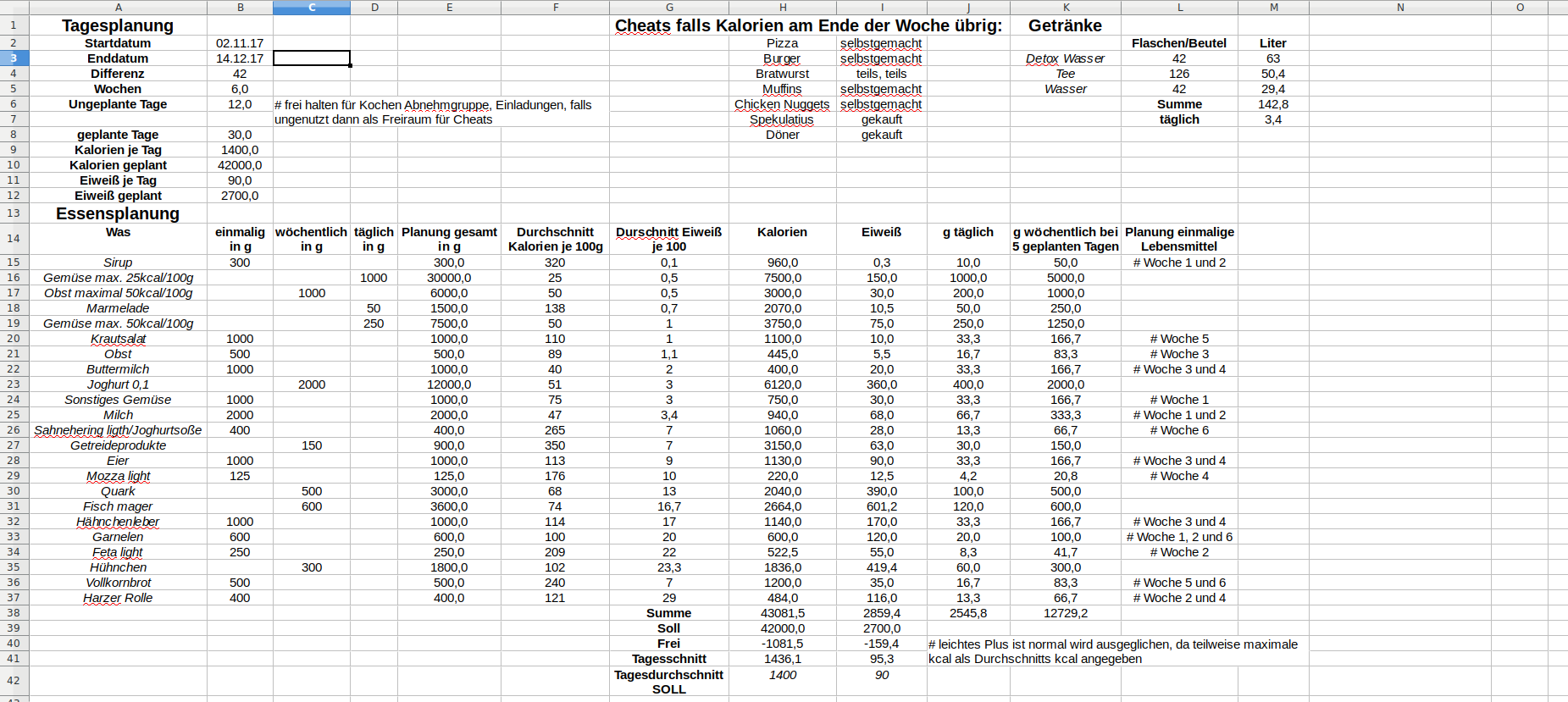1568x702 pixels.
Task: Click the 'Chicken Nuggets' cell
Action: pyautogui.click(x=782, y=104)
